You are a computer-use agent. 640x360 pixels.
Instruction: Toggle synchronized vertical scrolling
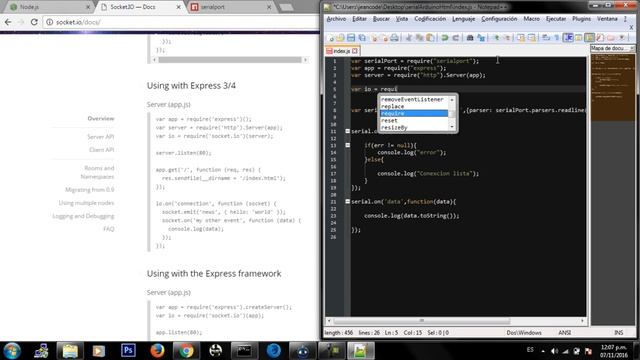pos(521,38)
